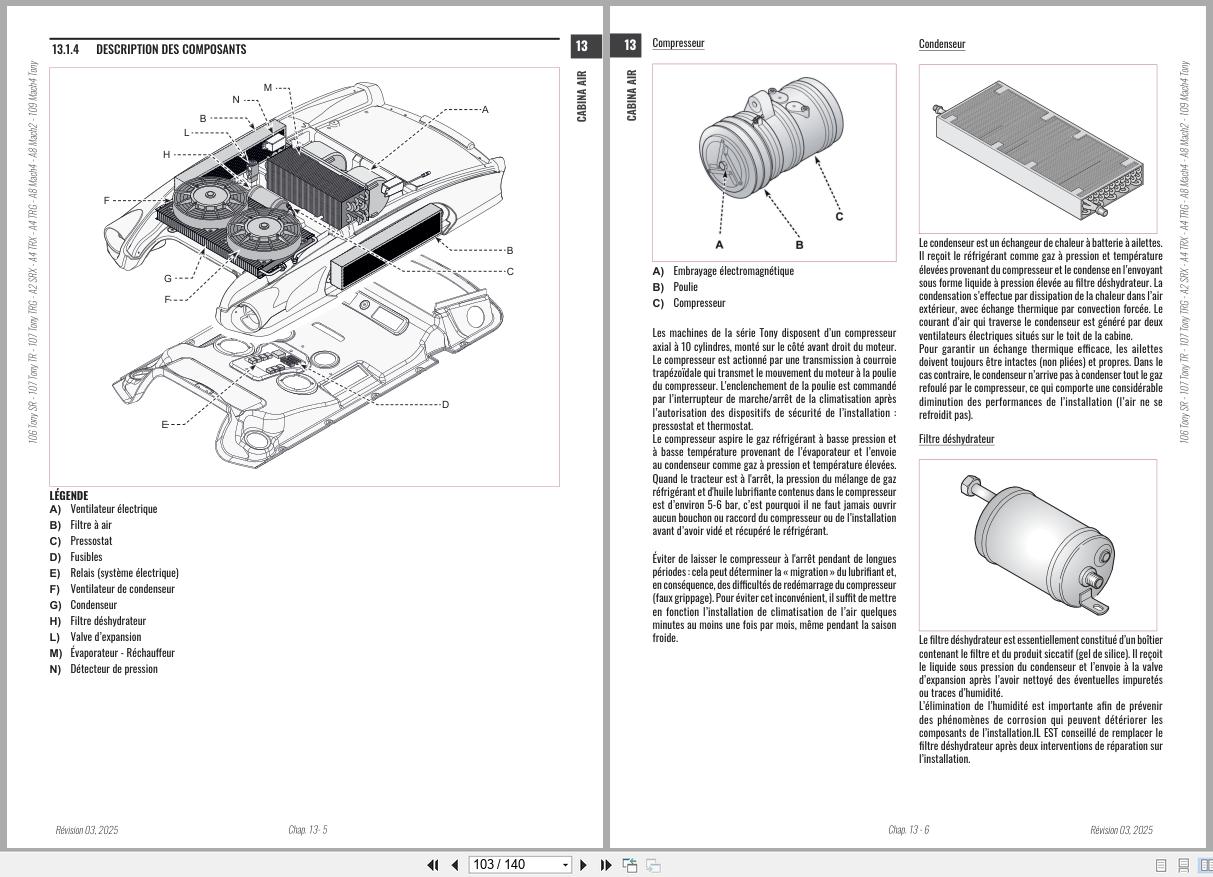This screenshot has height=877, width=1213.
Task: Switch to single page layout
Action: point(1162,865)
